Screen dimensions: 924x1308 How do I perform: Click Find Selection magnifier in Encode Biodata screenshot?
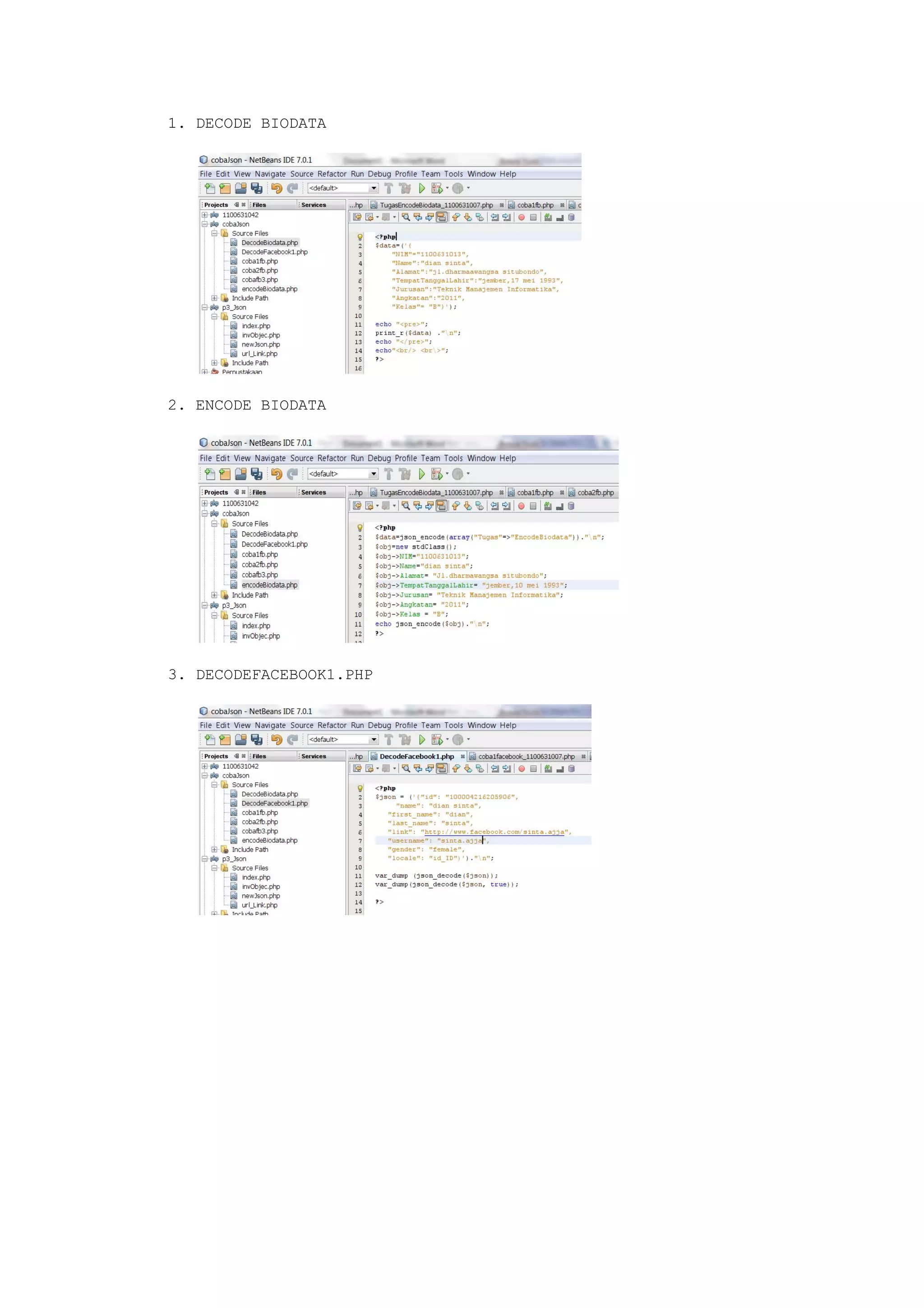point(405,506)
